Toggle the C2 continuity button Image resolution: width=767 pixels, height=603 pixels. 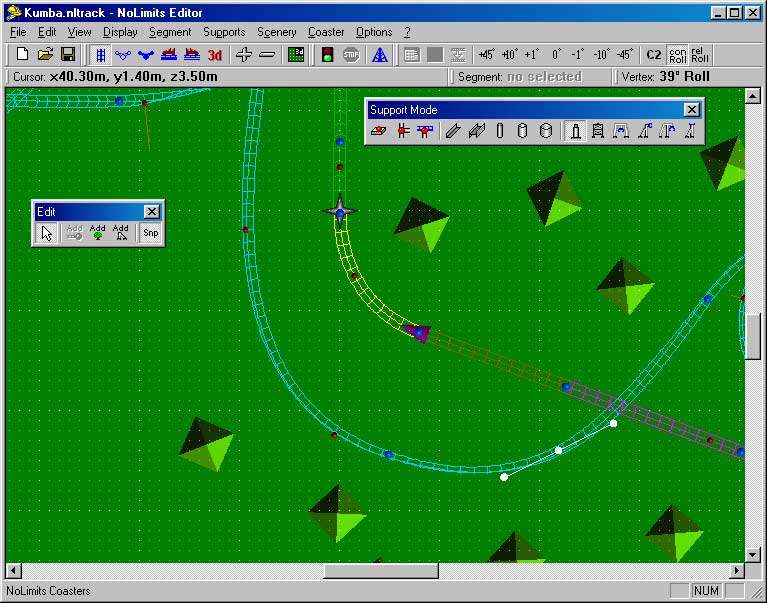[x=653, y=55]
